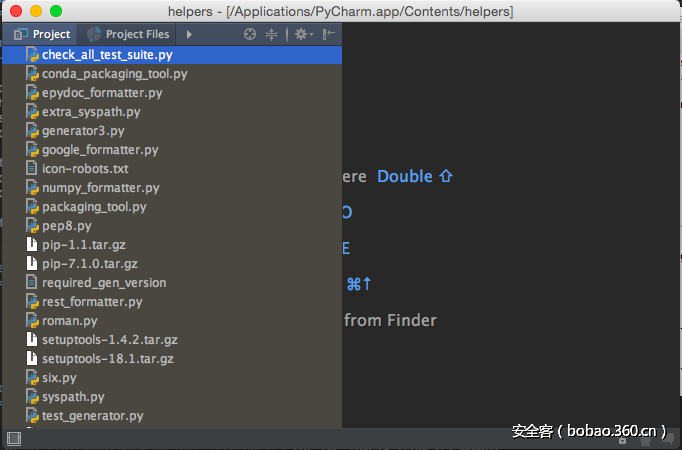The image size is (682, 450).
Task: Select pep8.py file
Action: click(x=172, y=226)
